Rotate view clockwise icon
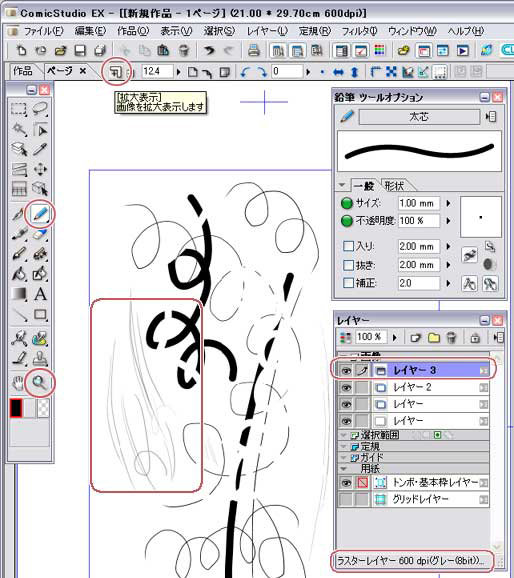This screenshot has height=578, width=514. point(261,72)
